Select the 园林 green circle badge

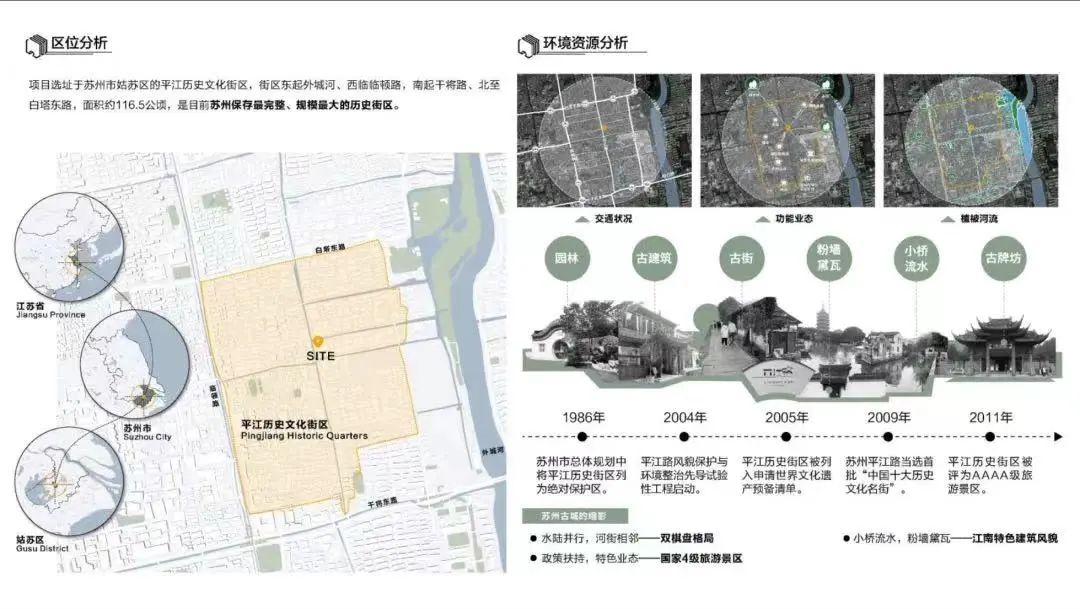click(x=568, y=258)
